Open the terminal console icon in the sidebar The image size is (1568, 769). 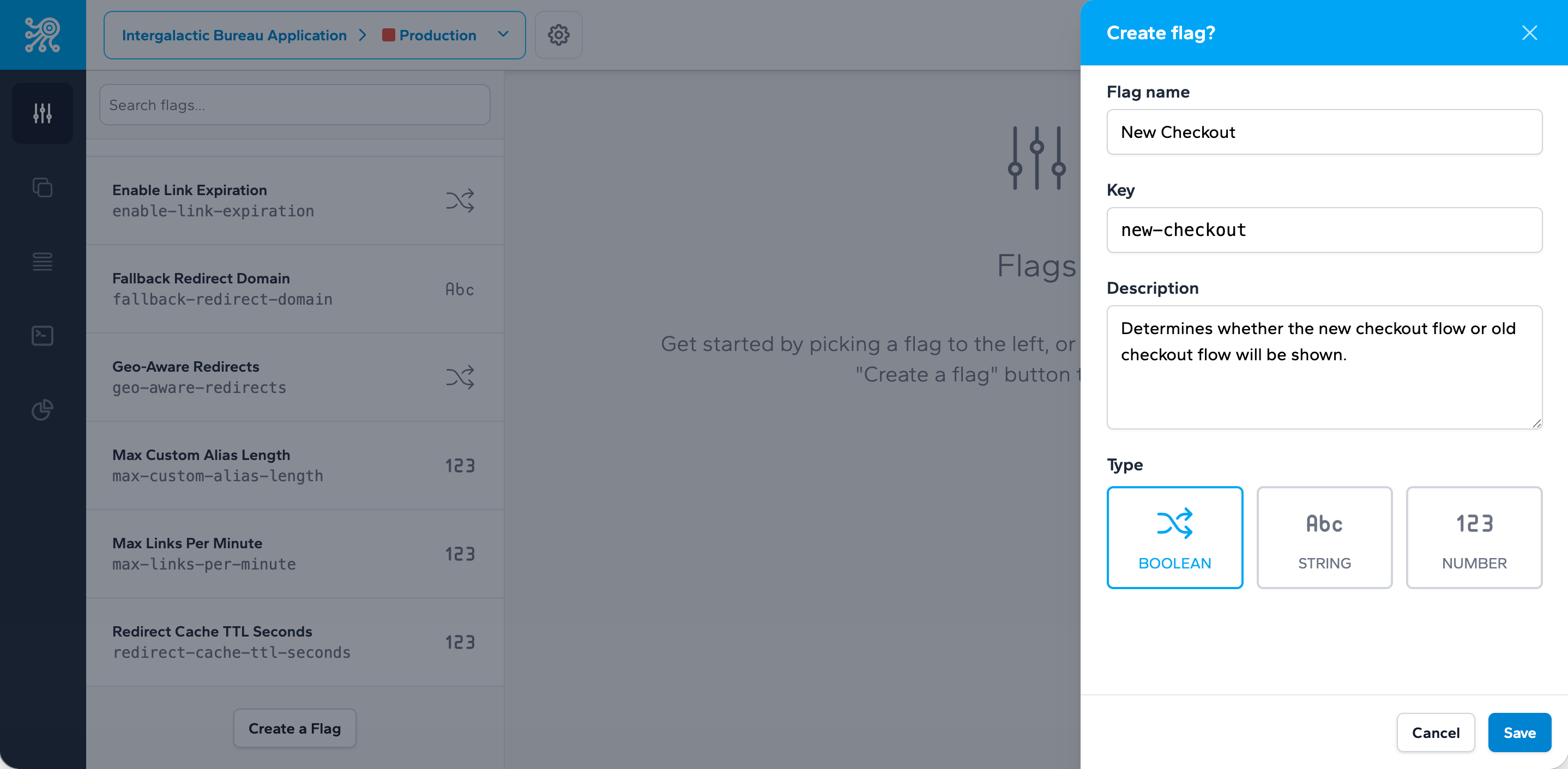click(42, 335)
